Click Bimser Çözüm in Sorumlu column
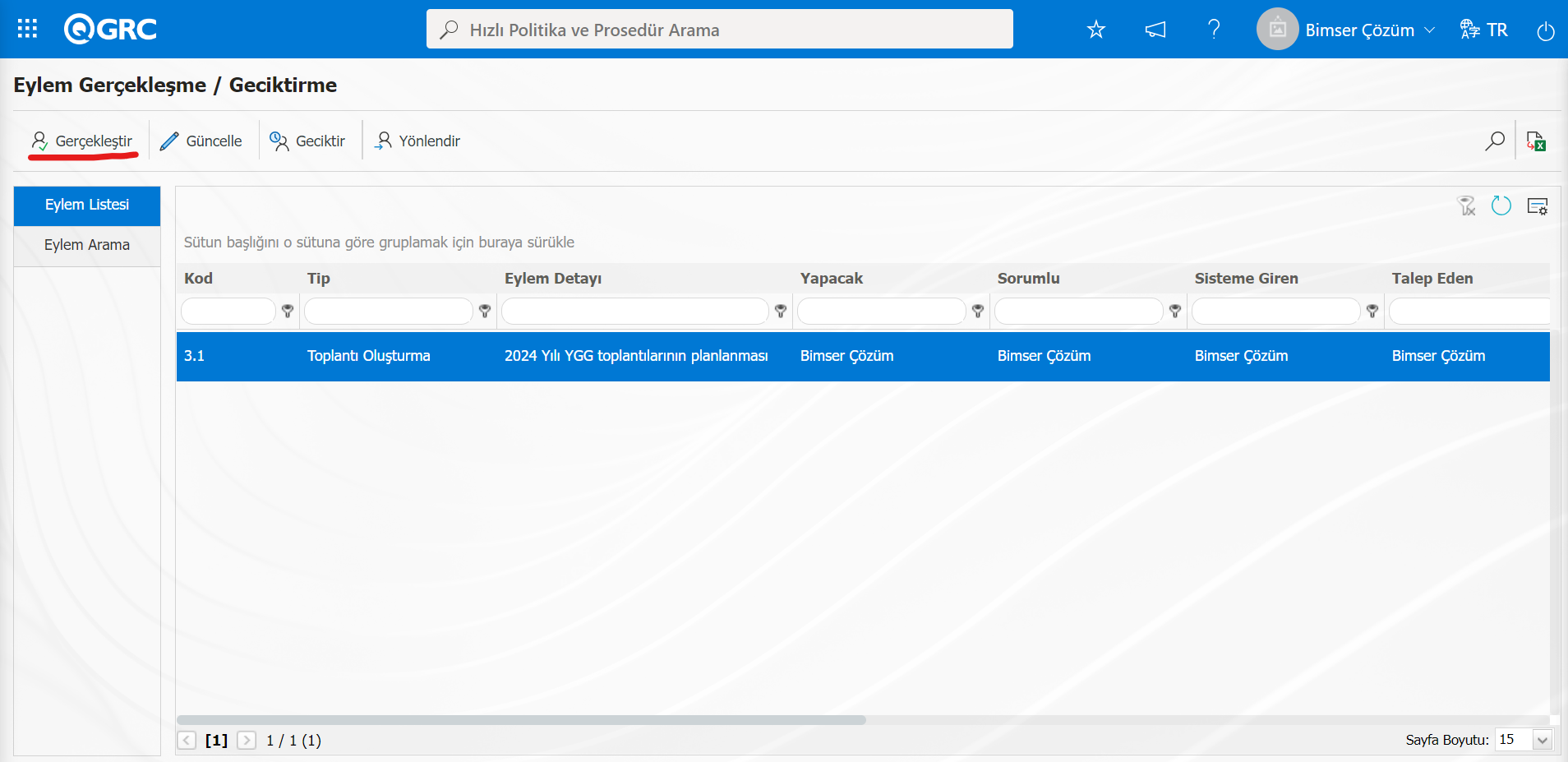The image size is (1568, 762). point(1045,356)
